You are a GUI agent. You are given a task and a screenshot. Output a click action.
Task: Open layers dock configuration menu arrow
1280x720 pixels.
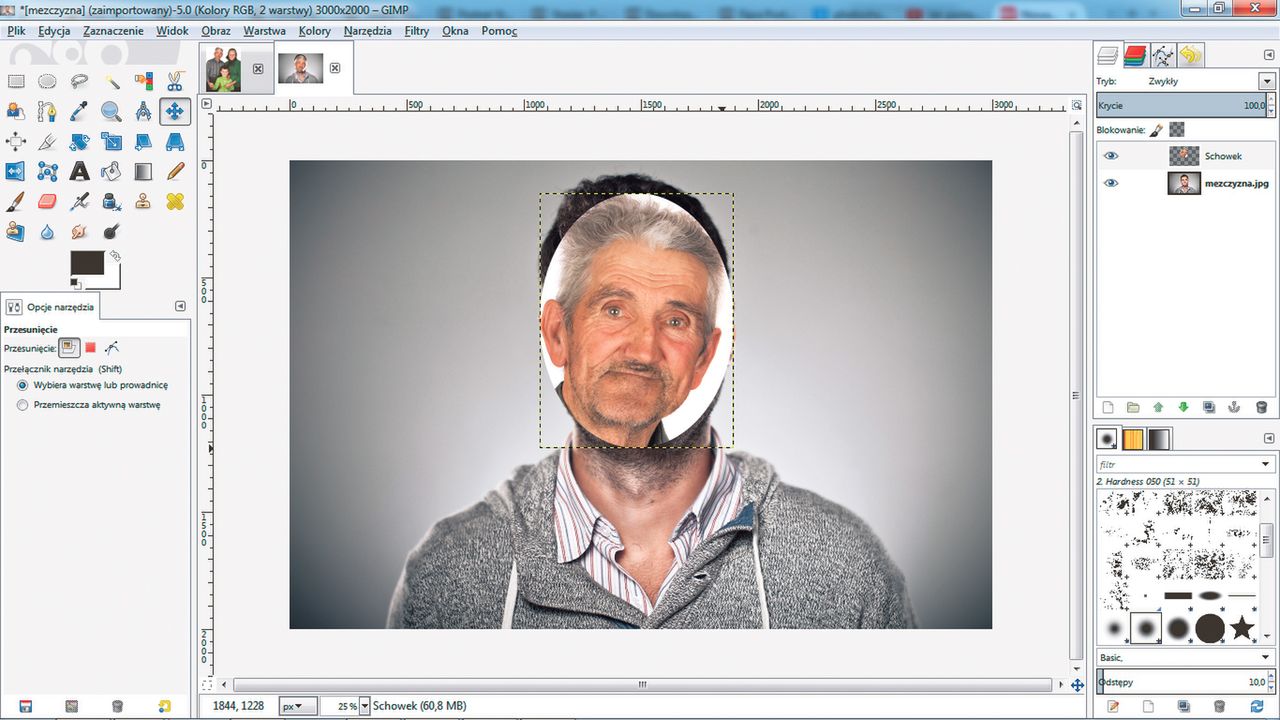(x=1269, y=54)
